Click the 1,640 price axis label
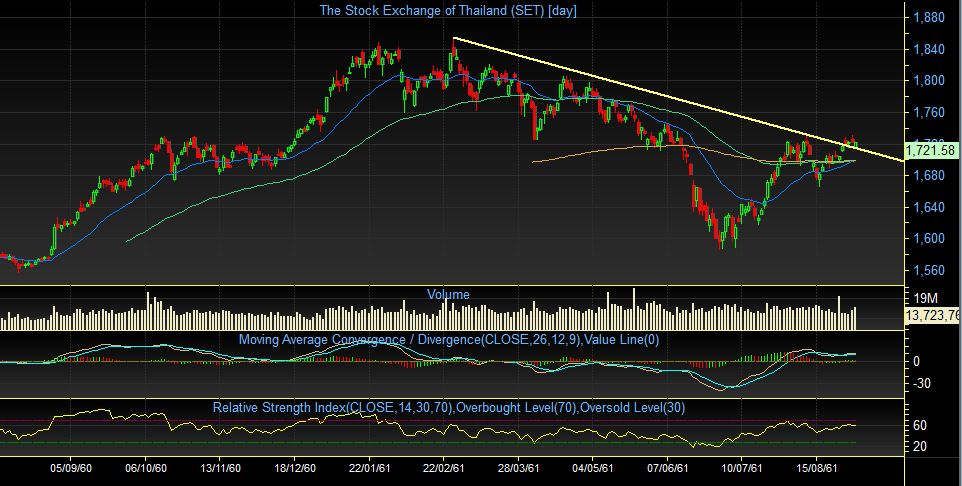The height and width of the screenshot is (486, 962). [x=929, y=207]
